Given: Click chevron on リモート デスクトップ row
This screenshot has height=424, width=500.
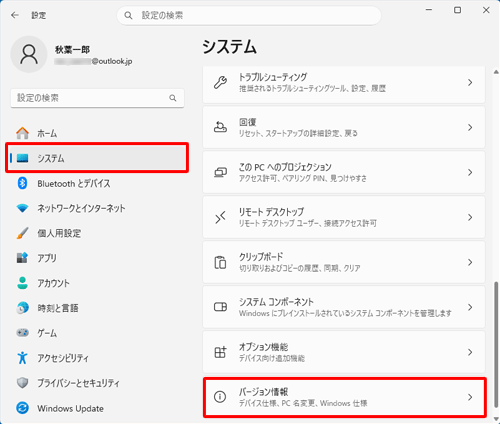Looking at the screenshot, I should (470, 217).
